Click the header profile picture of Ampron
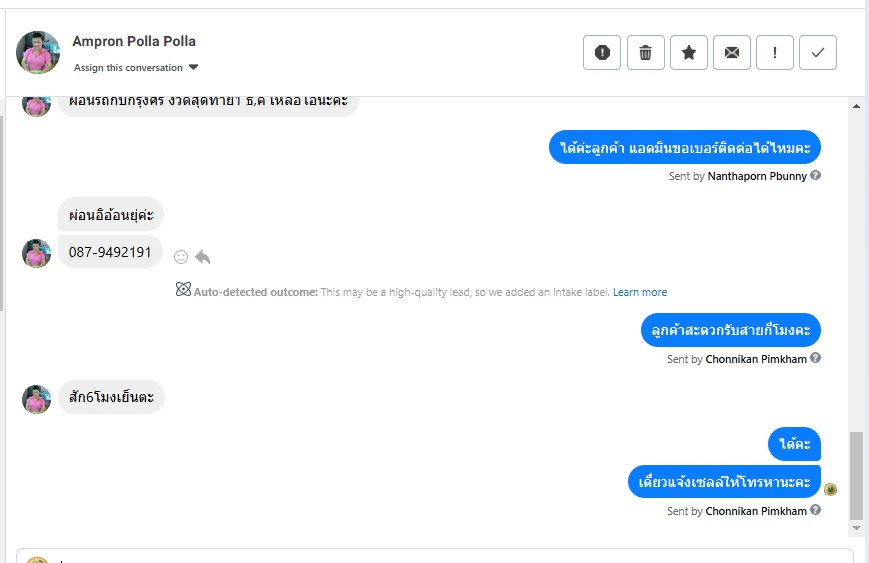 point(38,52)
